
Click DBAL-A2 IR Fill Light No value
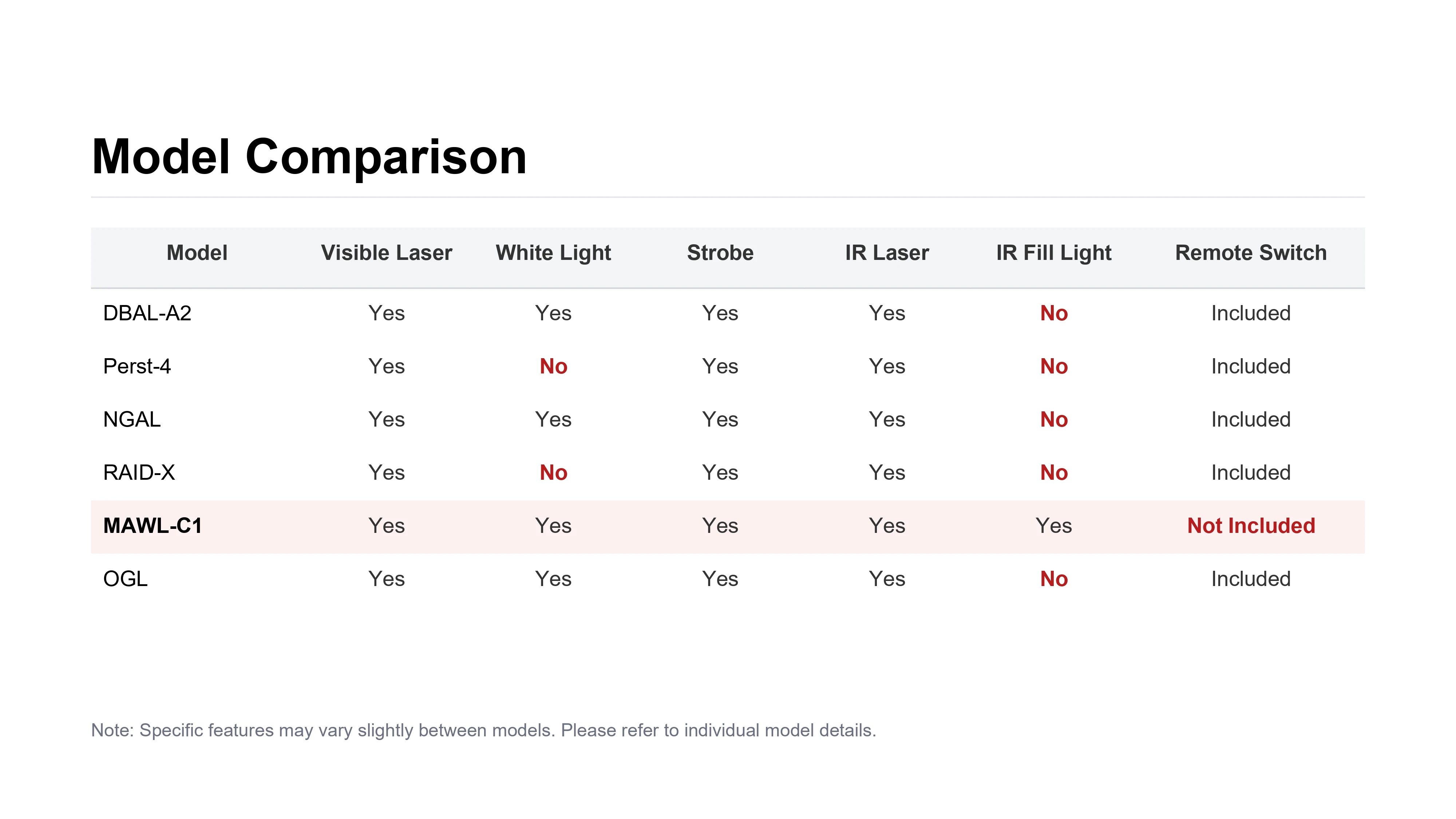[x=1053, y=313]
